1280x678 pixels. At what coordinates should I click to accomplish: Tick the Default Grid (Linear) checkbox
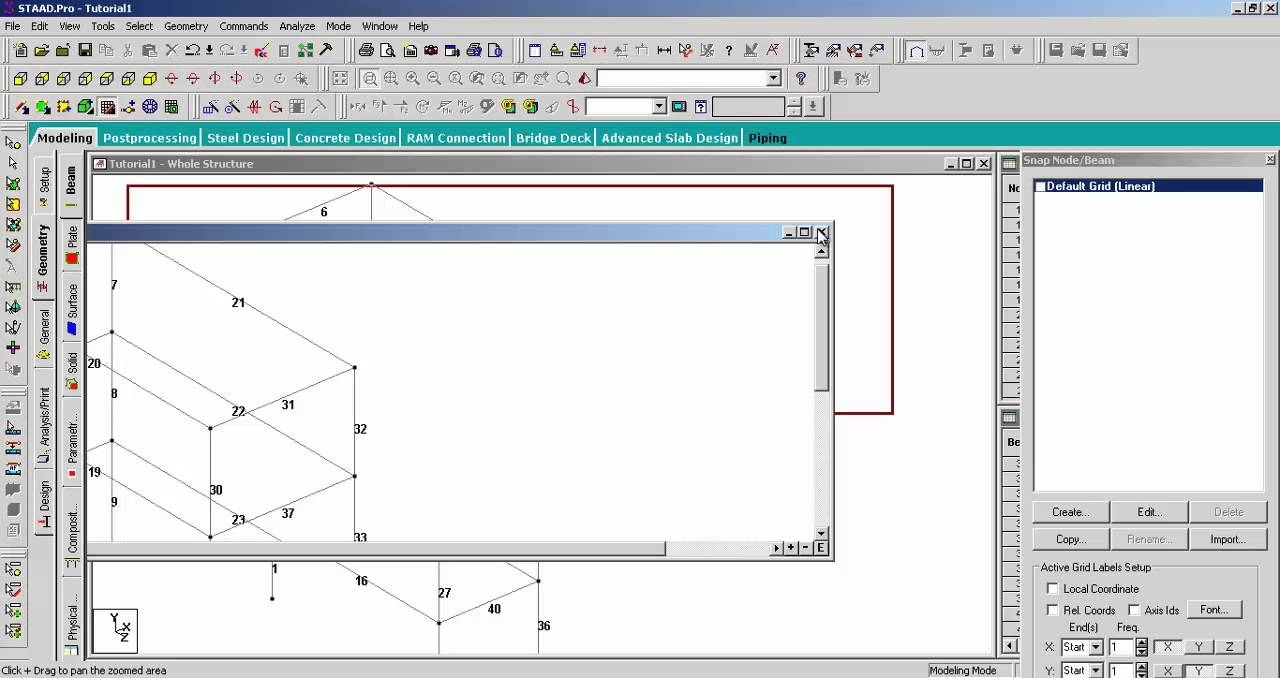pyautogui.click(x=1040, y=186)
